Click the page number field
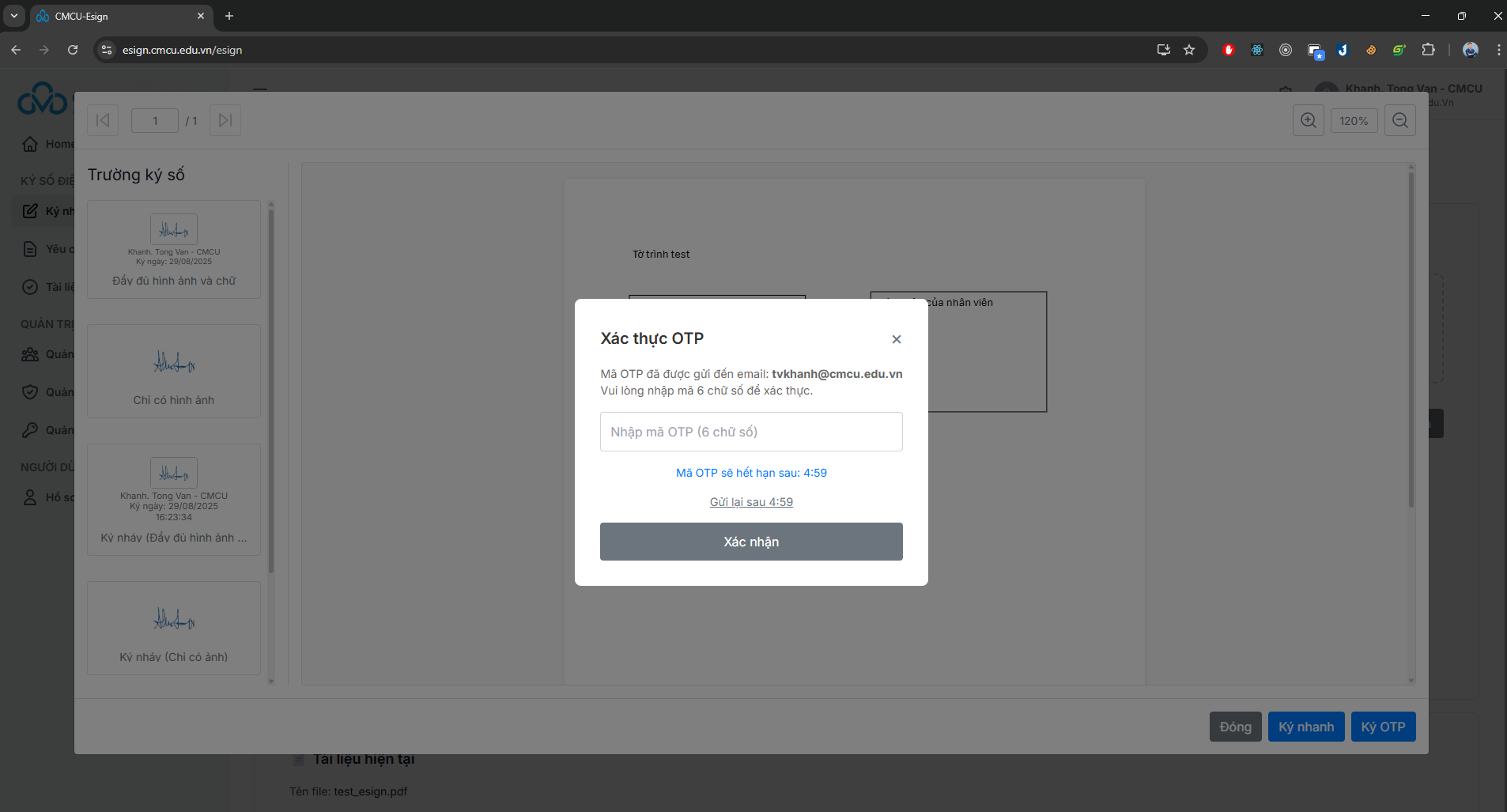 [155, 120]
